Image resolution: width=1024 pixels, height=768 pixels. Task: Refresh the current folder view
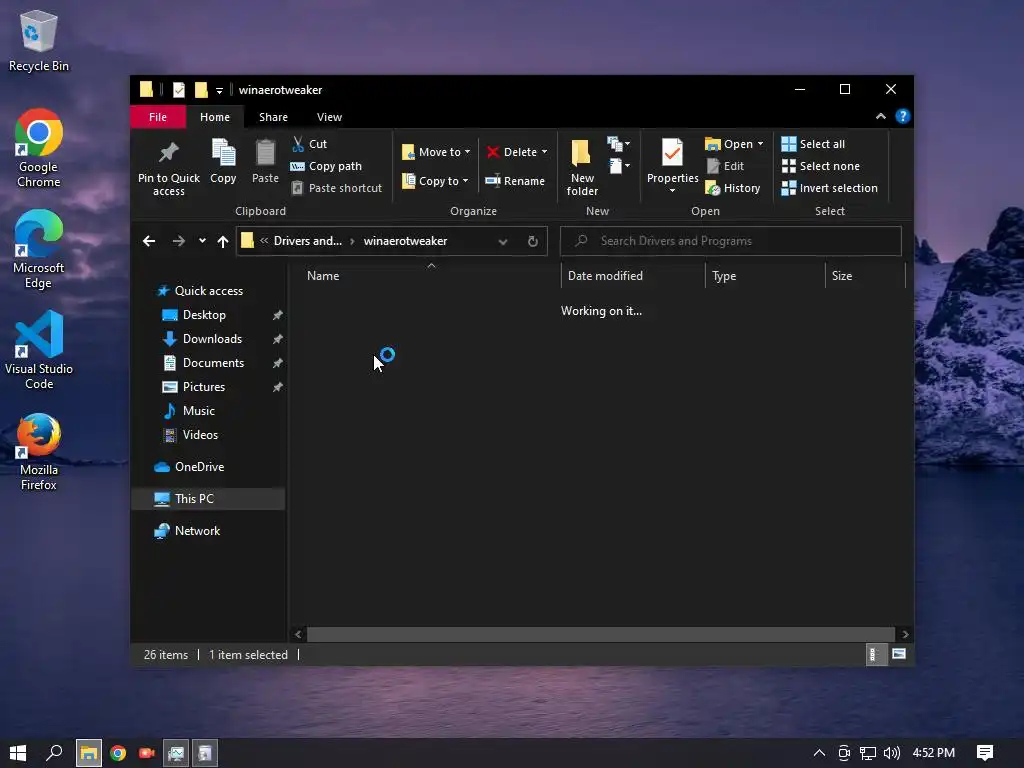pyautogui.click(x=533, y=241)
